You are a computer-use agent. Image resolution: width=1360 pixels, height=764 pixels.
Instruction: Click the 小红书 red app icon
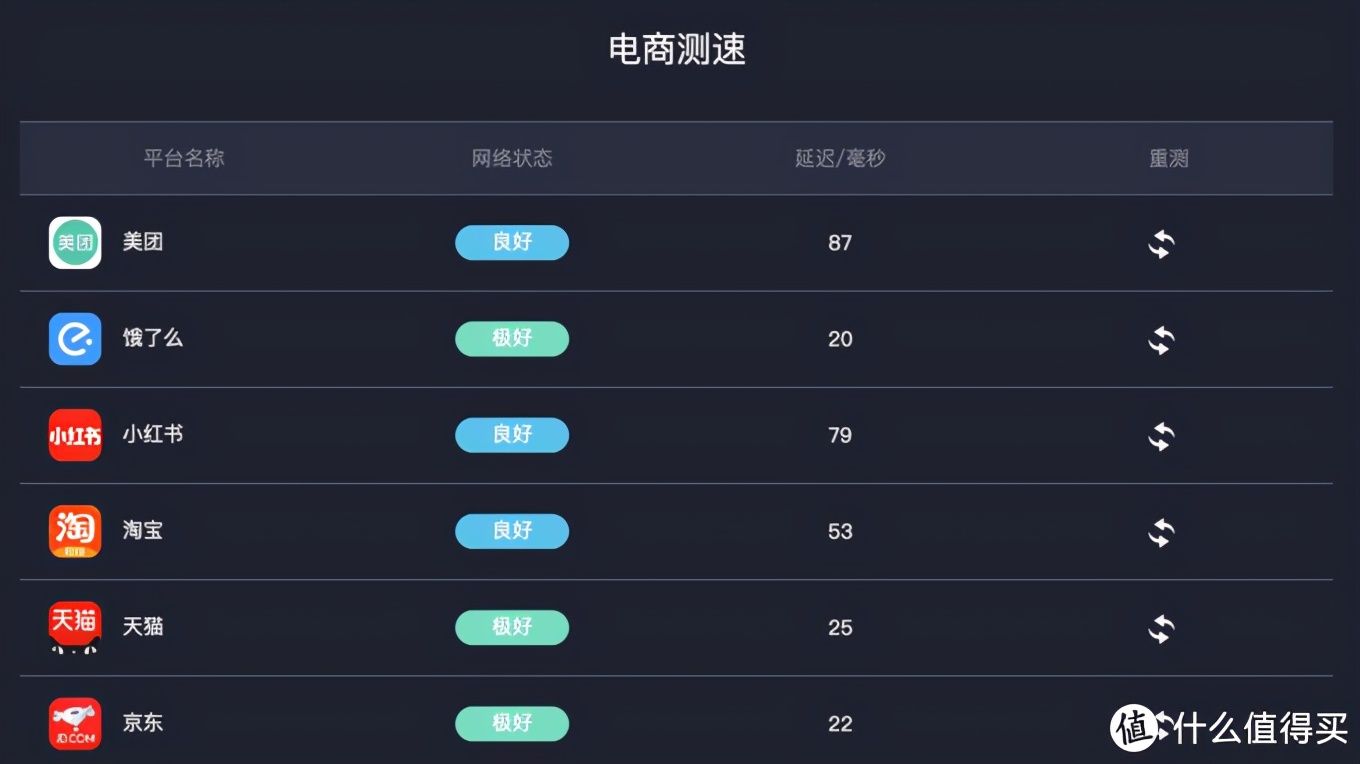coord(75,435)
